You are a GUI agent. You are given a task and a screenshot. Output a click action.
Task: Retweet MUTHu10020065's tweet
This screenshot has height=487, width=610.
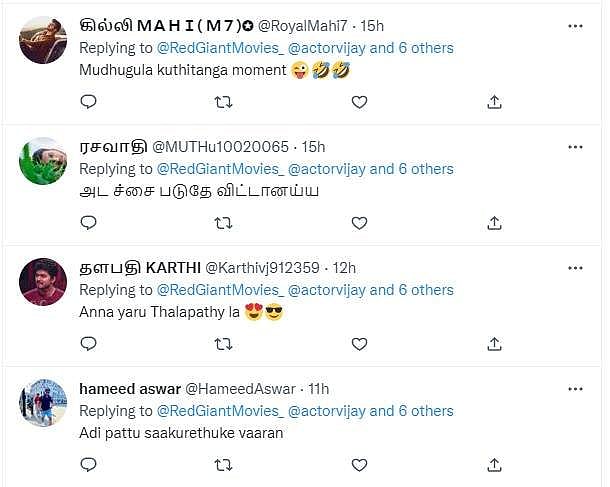coord(224,222)
